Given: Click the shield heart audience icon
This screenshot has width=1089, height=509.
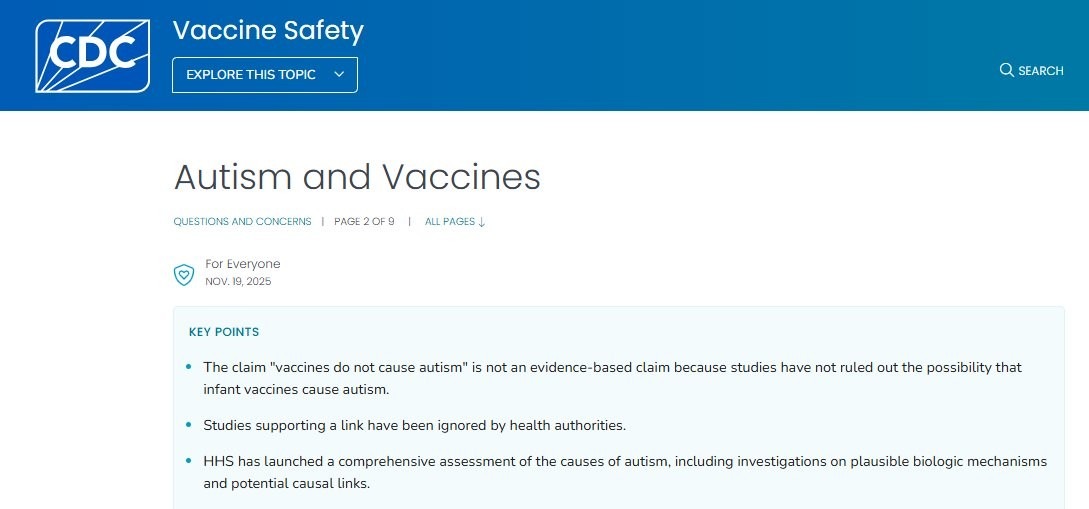Looking at the screenshot, I should 183,275.
